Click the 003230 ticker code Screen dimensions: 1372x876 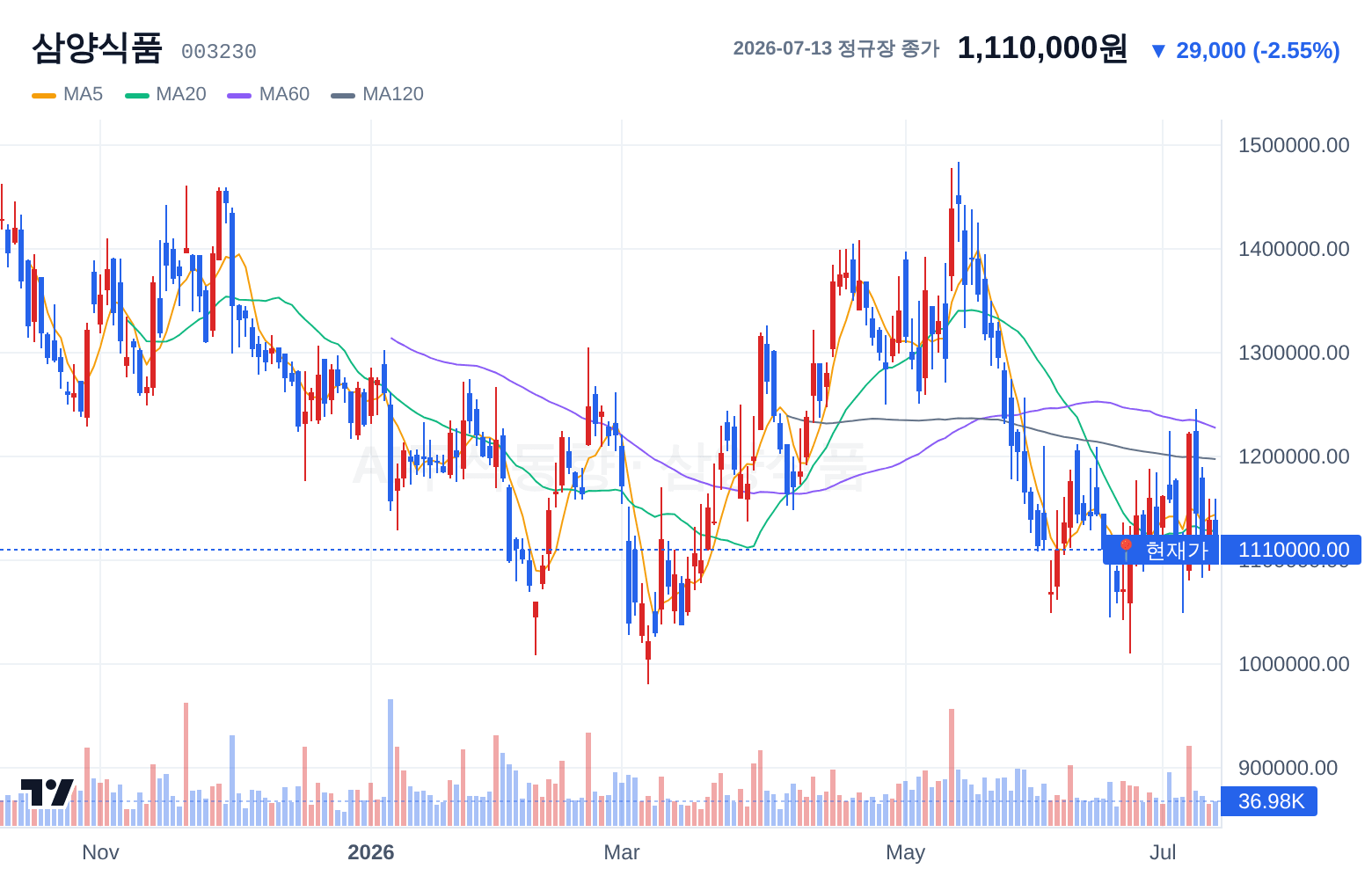(219, 52)
